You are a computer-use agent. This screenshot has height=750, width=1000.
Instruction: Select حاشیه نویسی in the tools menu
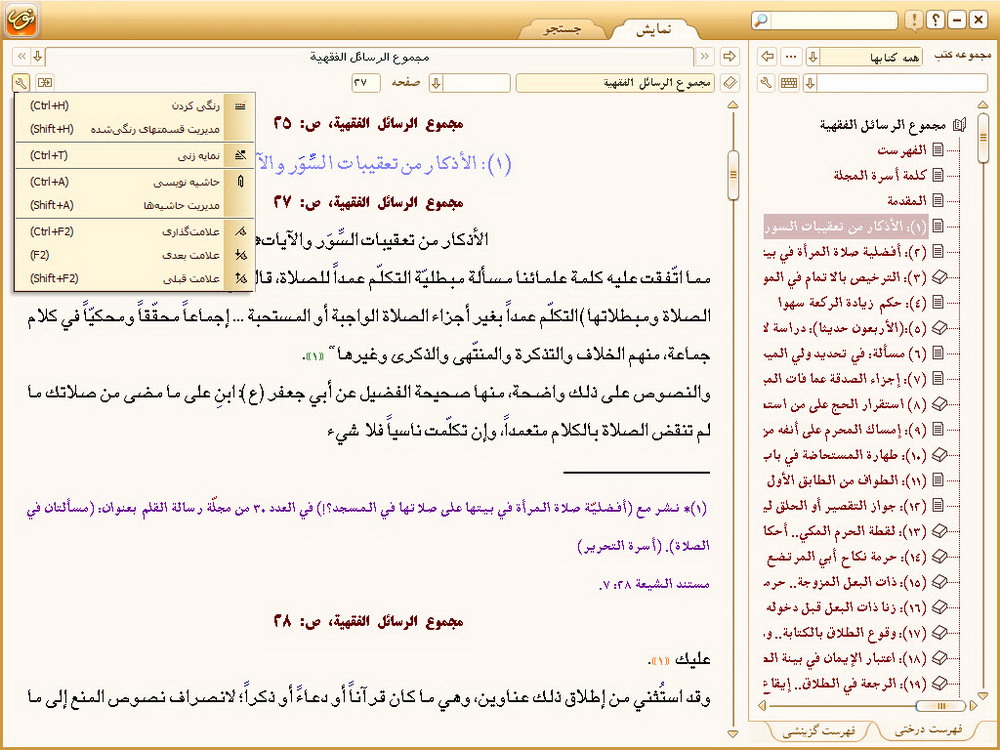coord(135,182)
